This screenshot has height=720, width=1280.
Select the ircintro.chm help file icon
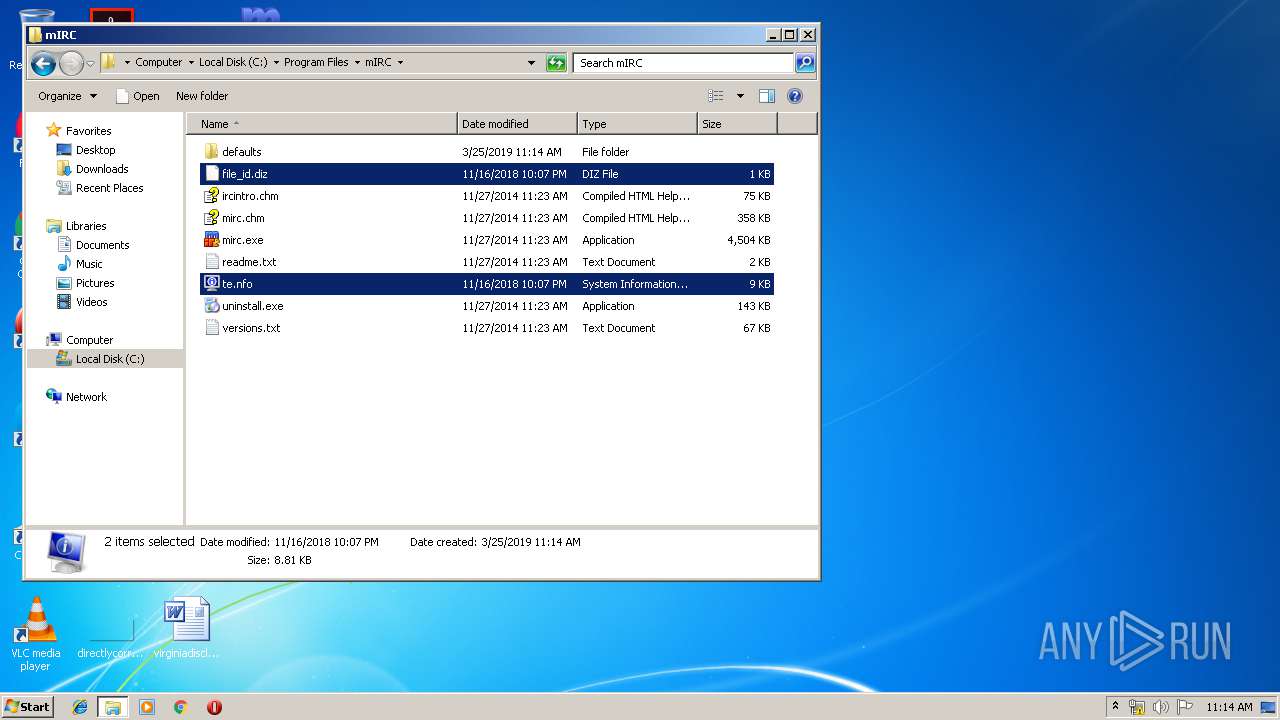pyautogui.click(x=211, y=196)
